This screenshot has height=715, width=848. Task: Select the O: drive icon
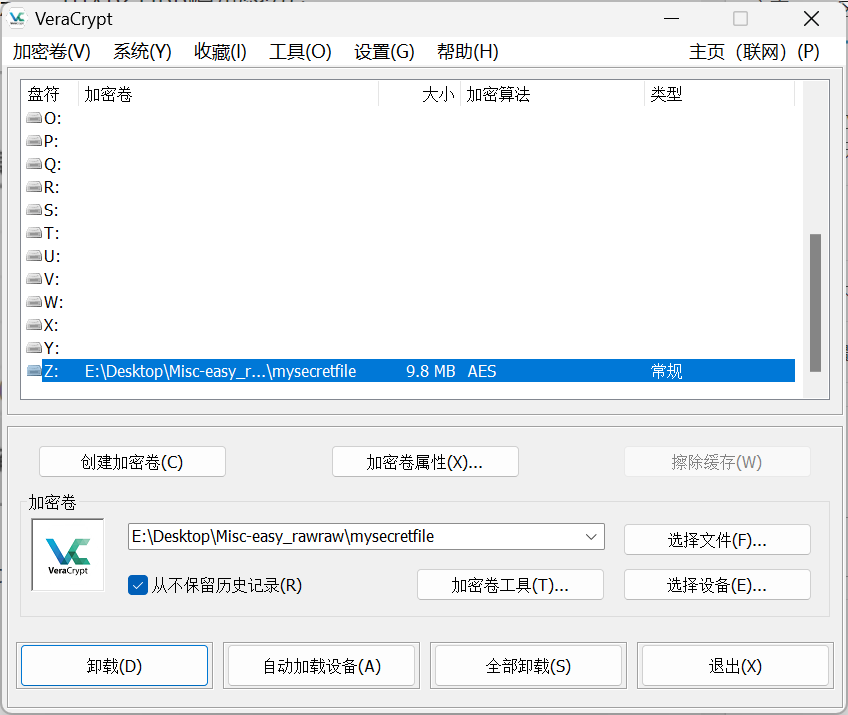[x=35, y=118]
